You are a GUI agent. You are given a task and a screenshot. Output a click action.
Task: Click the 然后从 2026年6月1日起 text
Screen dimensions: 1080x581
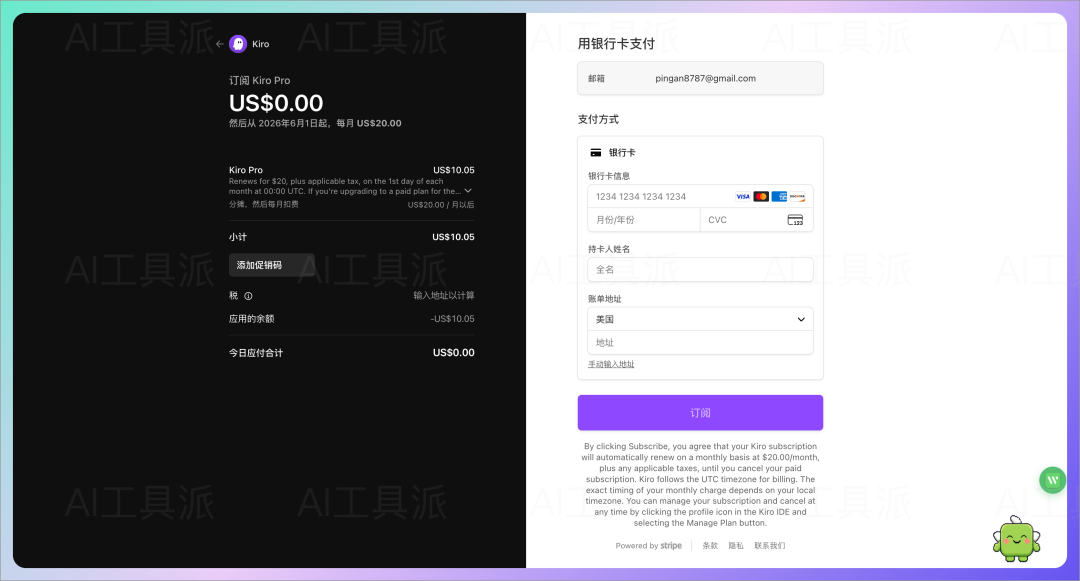click(278, 123)
